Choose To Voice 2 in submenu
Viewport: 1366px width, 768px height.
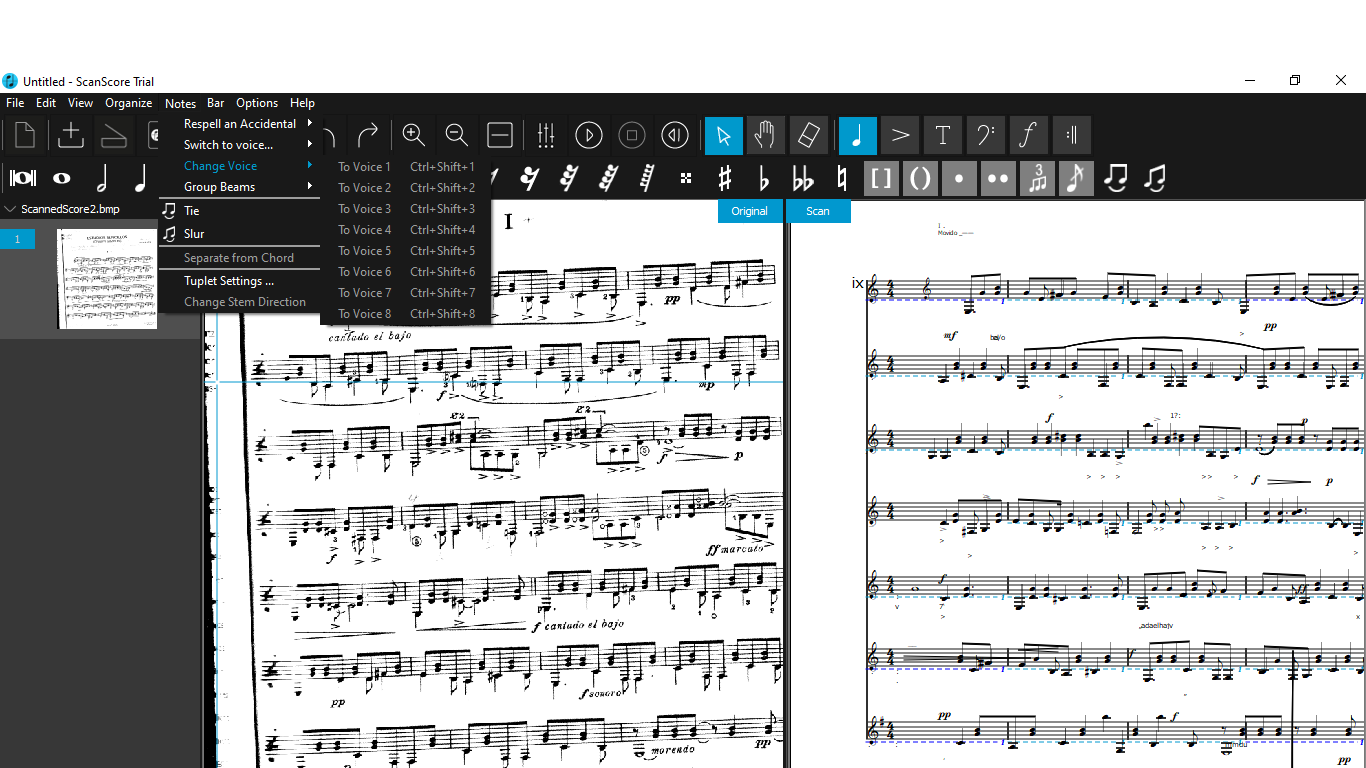tap(406, 188)
